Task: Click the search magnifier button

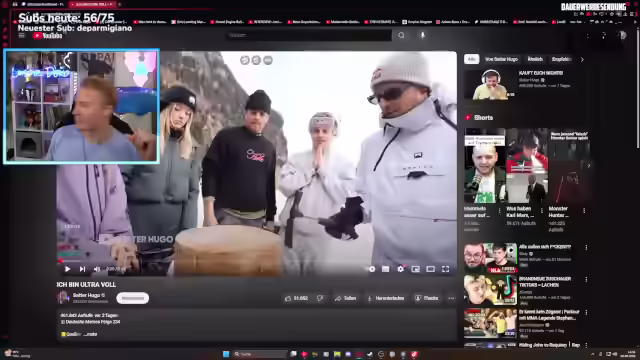Action: [x=401, y=36]
